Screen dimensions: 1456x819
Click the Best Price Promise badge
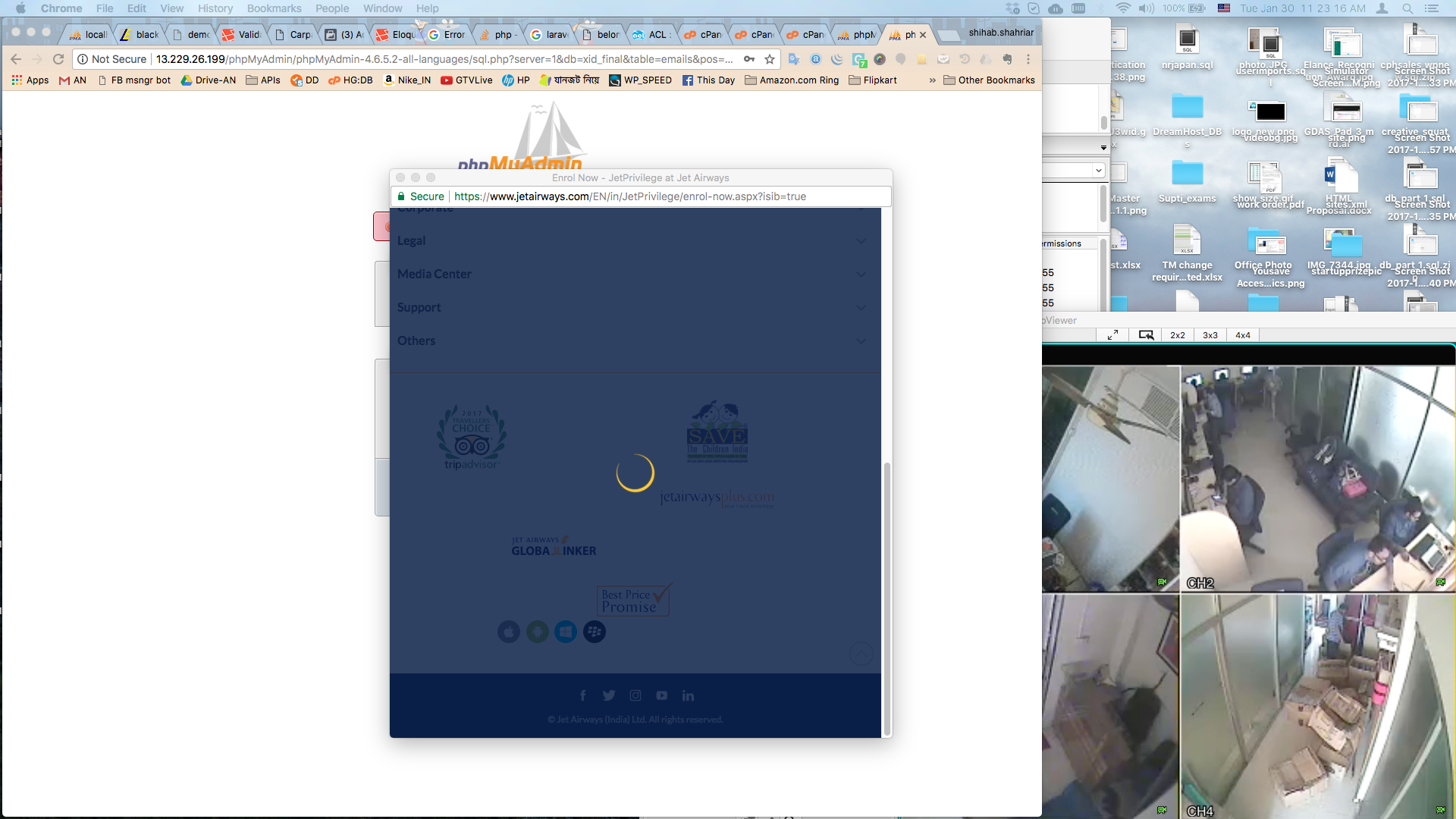point(634,600)
